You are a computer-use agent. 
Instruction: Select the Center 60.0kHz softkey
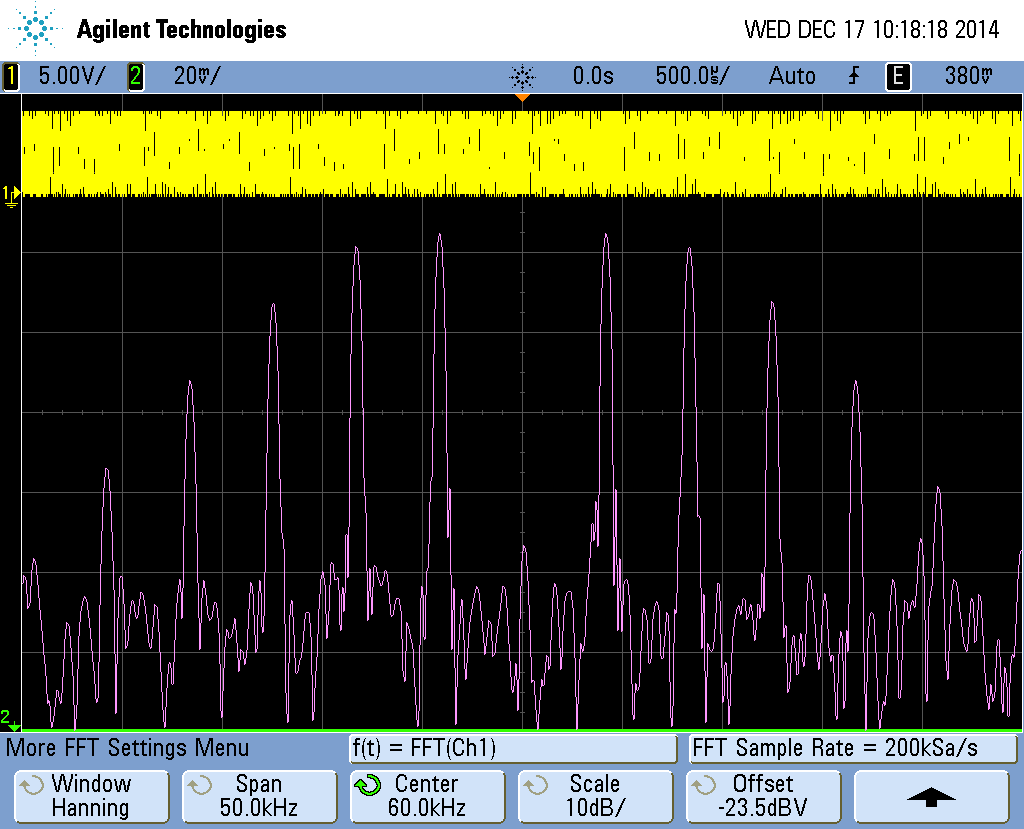pyautogui.click(x=427, y=796)
